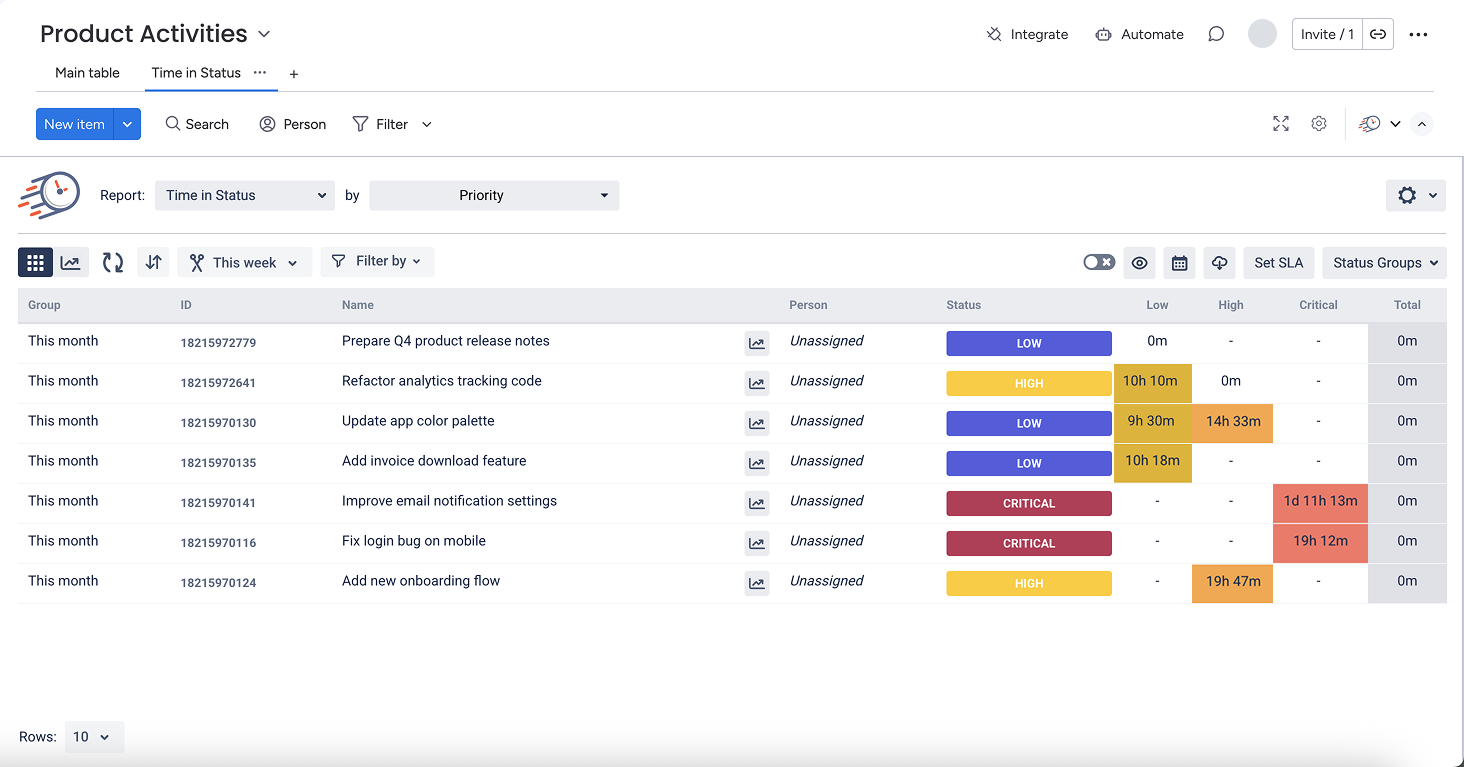Switch to chart view icon
This screenshot has height=767, width=1464.
pyautogui.click(x=70, y=263)
